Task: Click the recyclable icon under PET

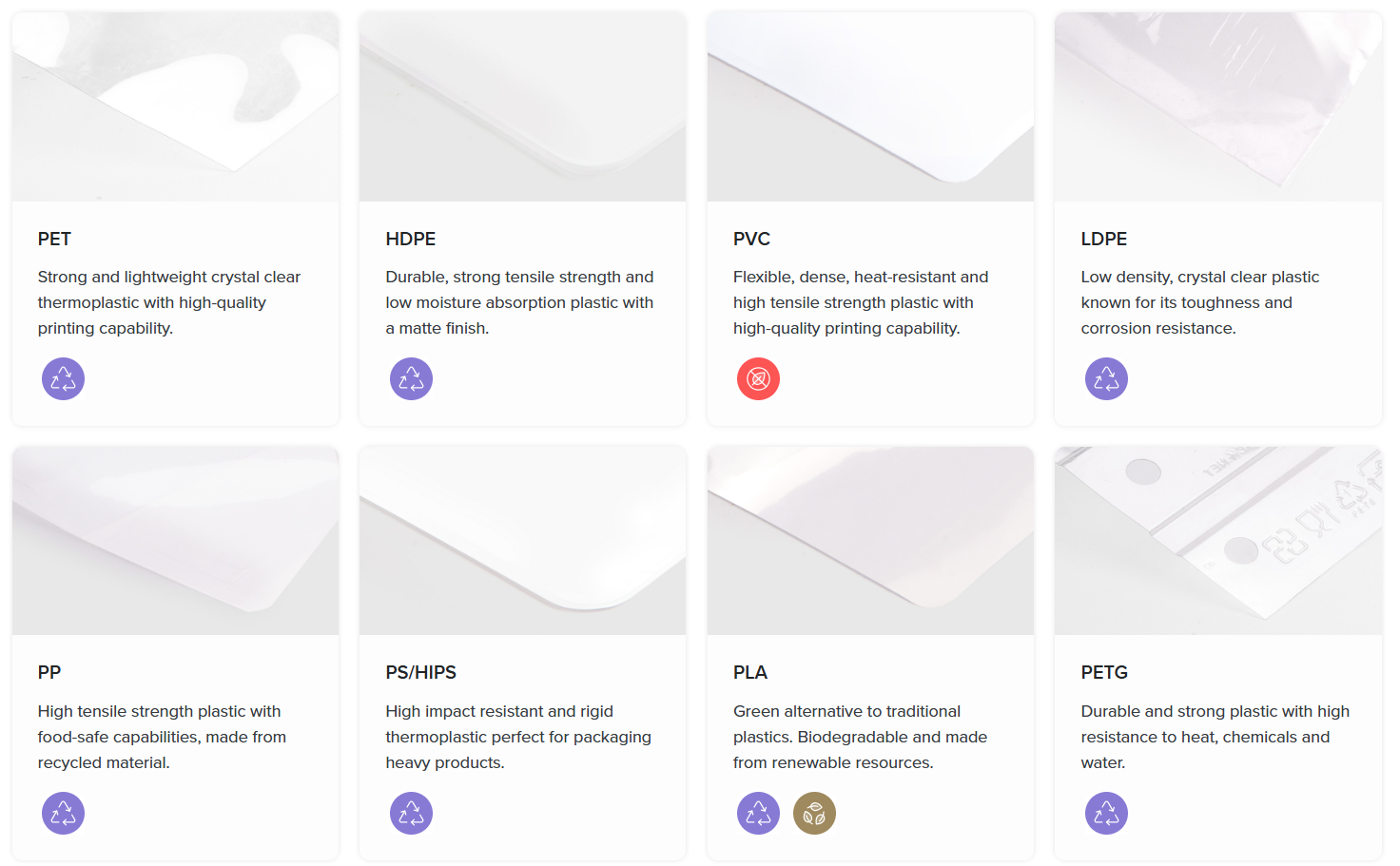Action: [x=63, y=379]
